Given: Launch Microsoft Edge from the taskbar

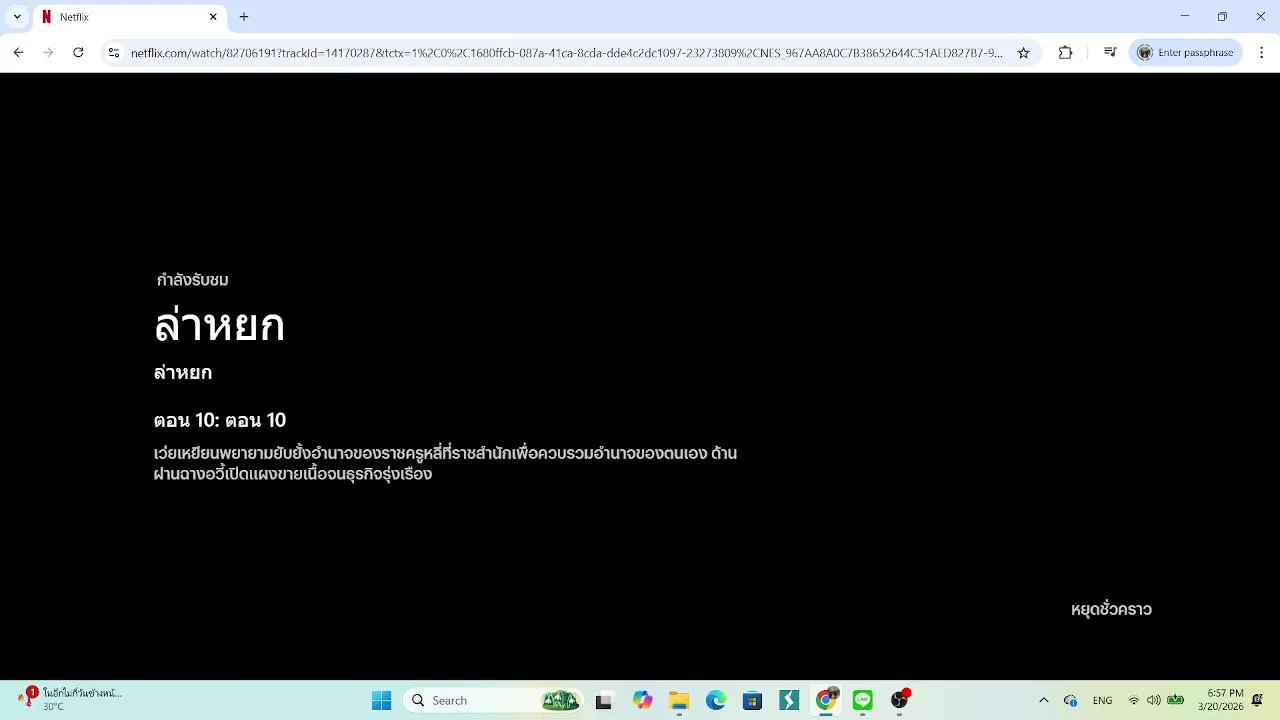Looking at the screenshot, I should [x=716, y=701].
